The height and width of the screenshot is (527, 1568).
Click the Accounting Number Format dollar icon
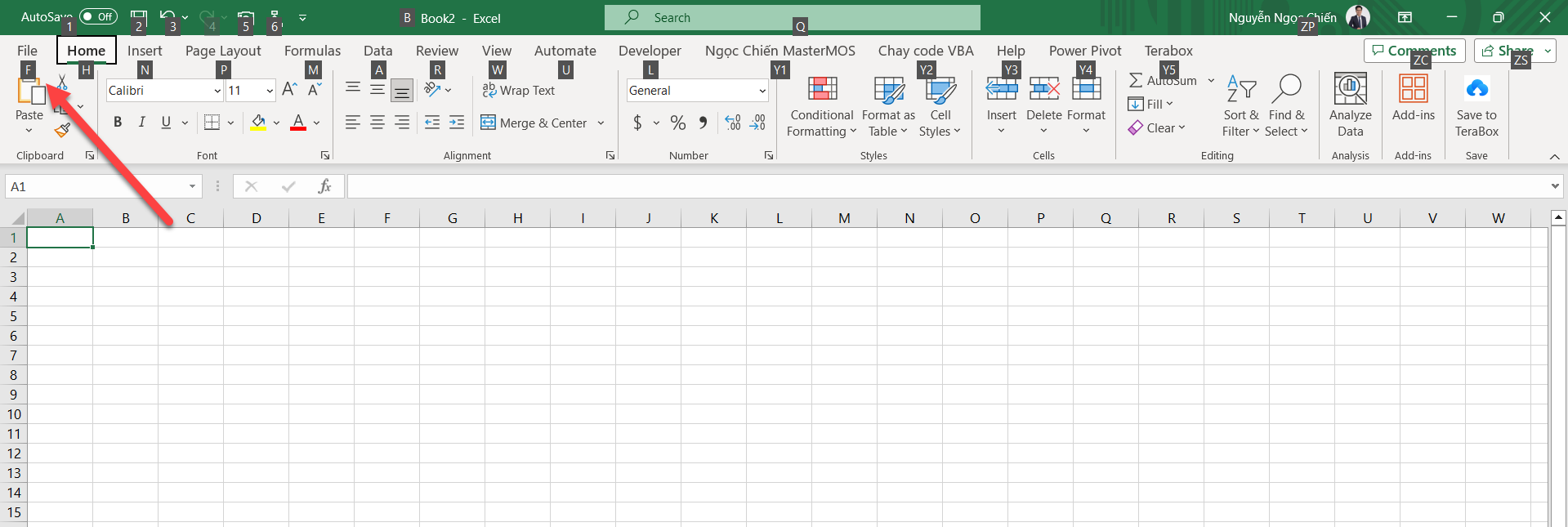click(x=637, y=123)
